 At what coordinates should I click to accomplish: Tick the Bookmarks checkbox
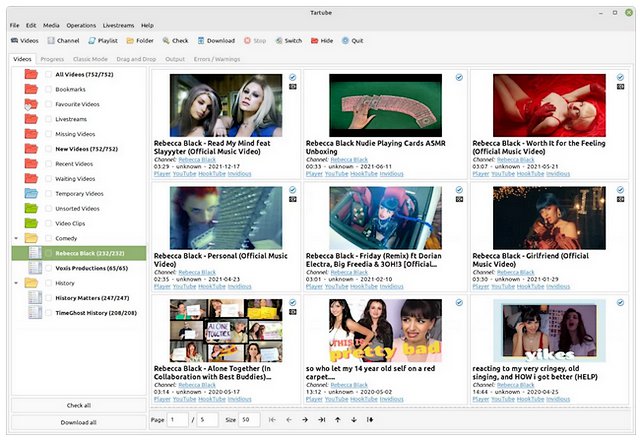49,89
